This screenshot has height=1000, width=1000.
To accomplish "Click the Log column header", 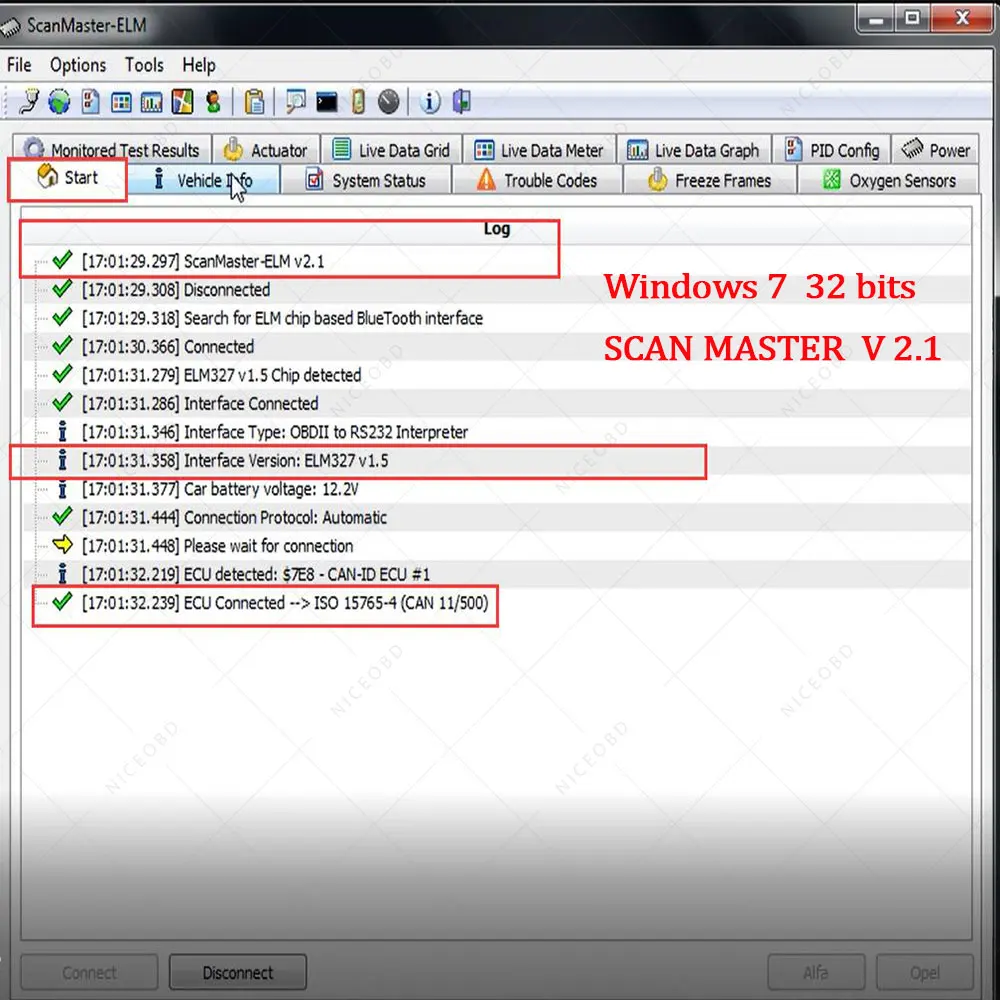I will point(496,229).
